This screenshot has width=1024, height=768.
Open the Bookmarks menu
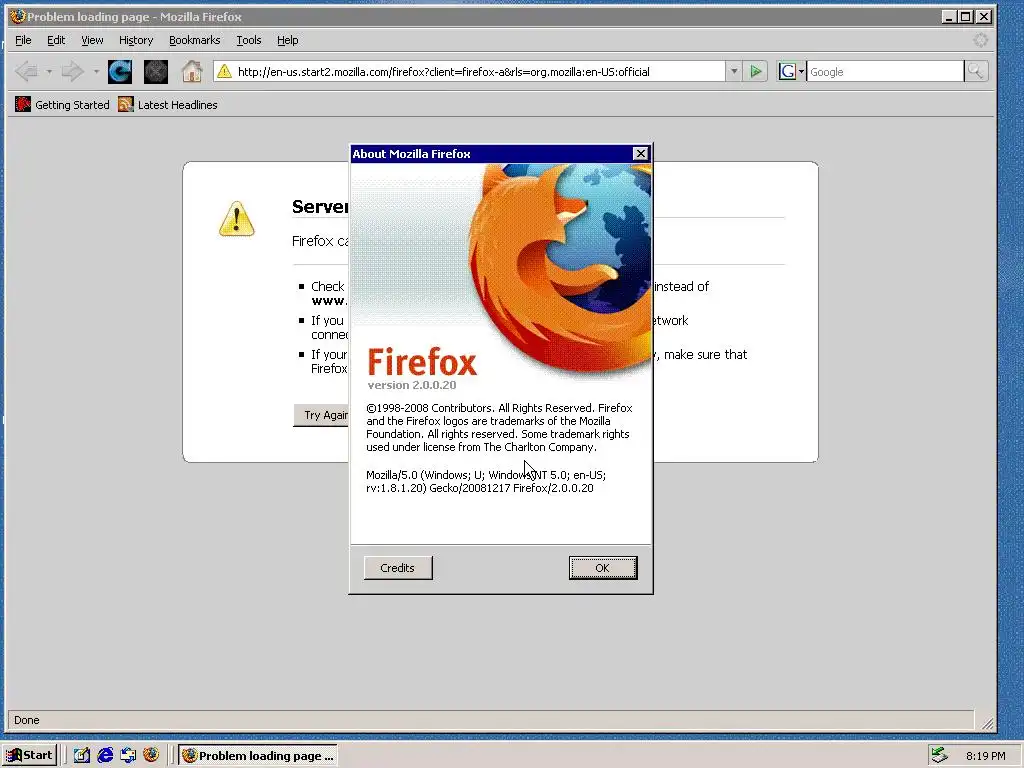195,40
